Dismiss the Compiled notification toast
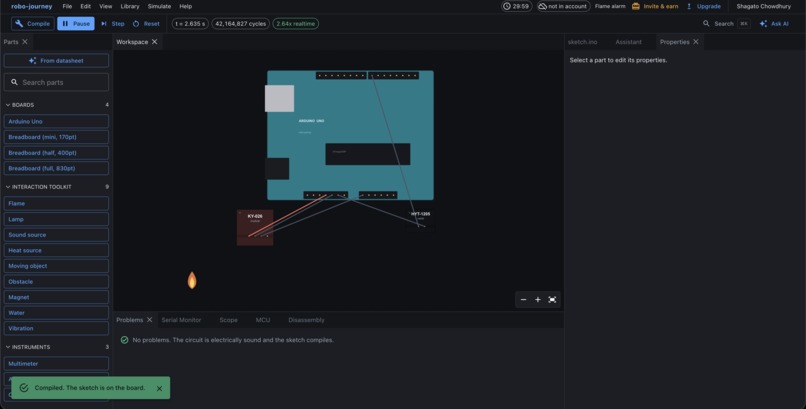The height and width of the screenshot is (409, 806). click(159, 388)
